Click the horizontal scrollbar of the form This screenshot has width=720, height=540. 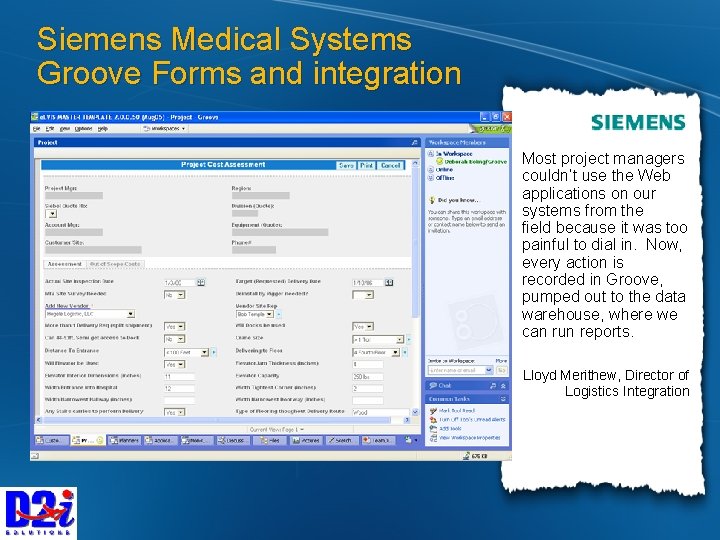tap(223, 420)
